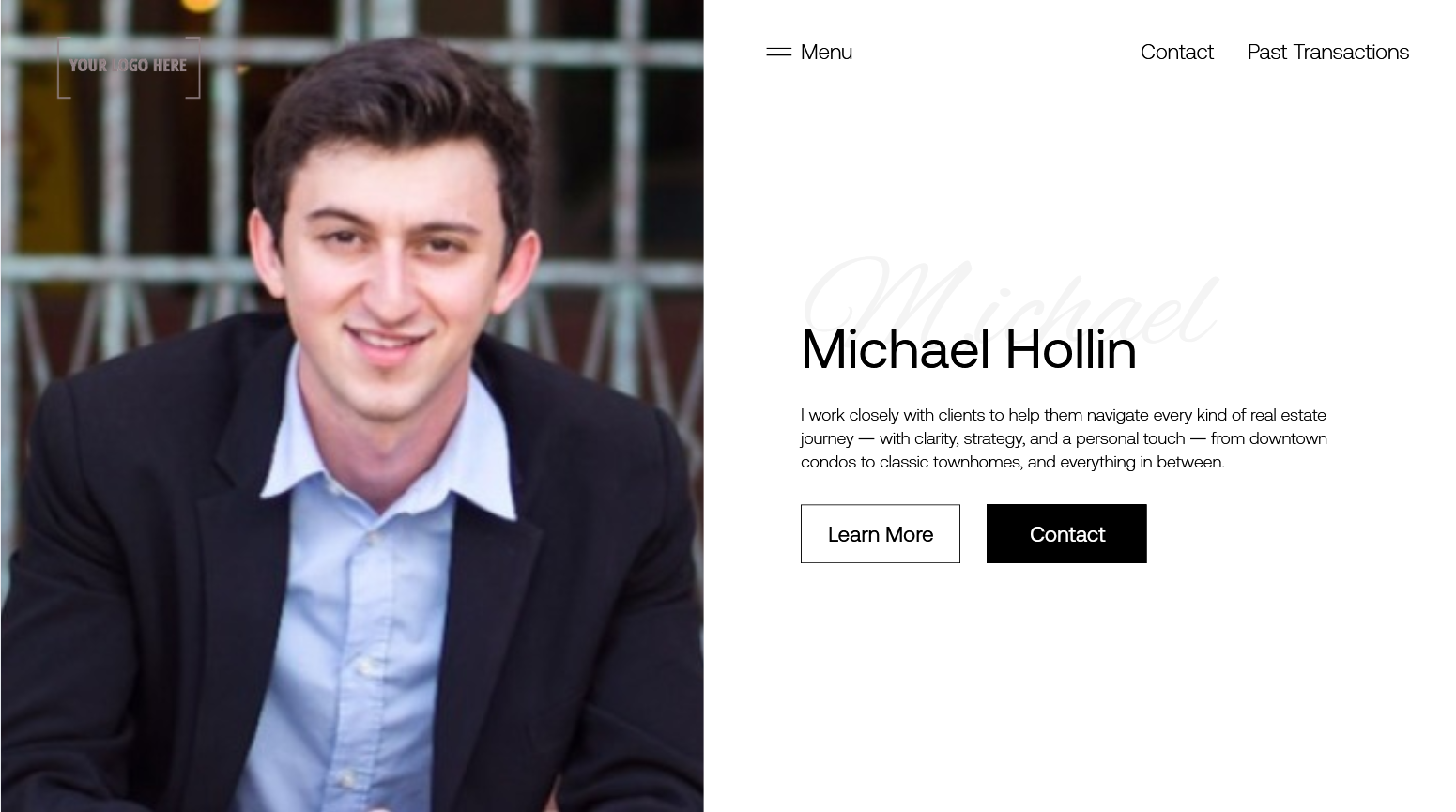Screen dimensions: 1456x812
Task: Click the blurred metal grate behind the agent
Action: [610, 188]
